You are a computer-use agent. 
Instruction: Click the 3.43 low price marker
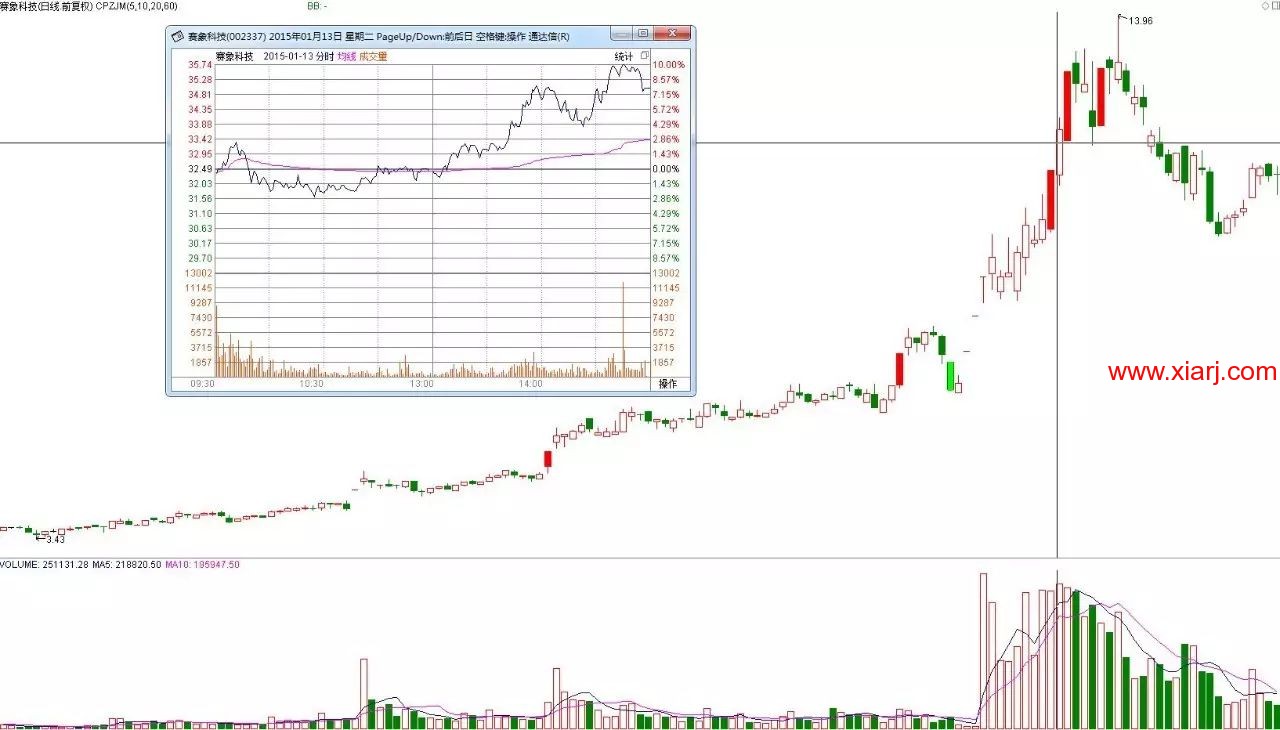coord(55,539)
